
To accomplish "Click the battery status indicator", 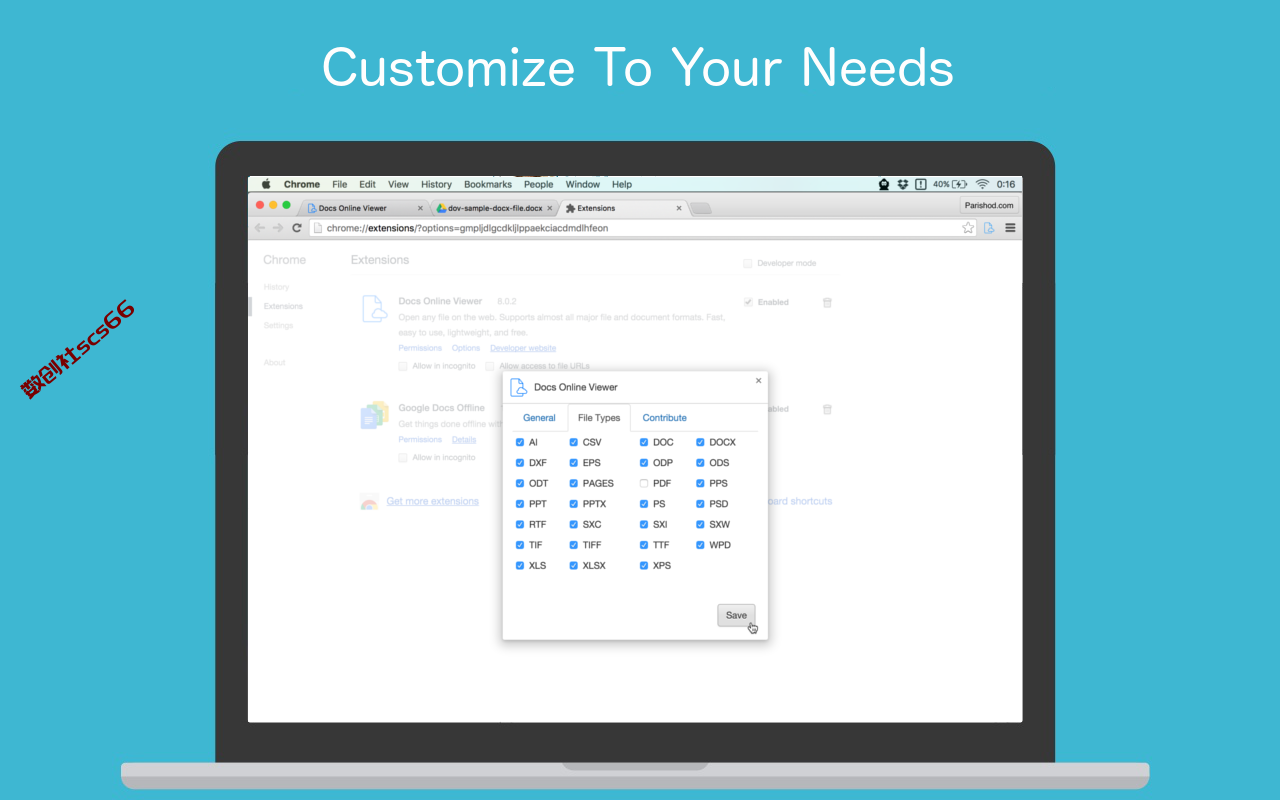I will (951, 184).
